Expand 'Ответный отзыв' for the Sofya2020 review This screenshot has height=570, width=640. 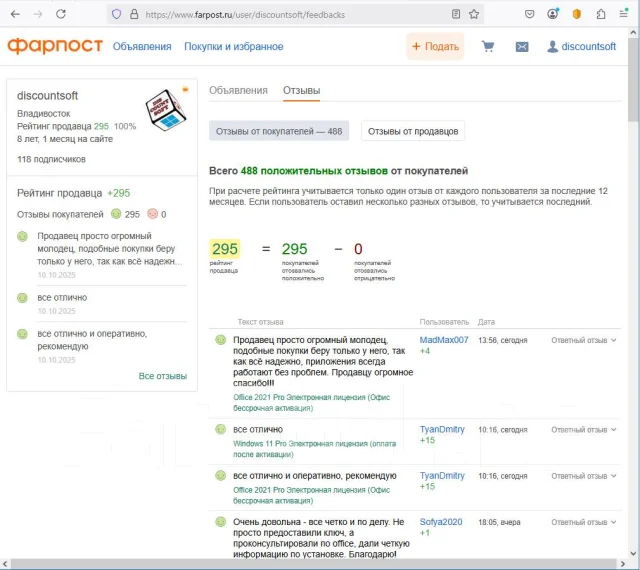[584, 522]
